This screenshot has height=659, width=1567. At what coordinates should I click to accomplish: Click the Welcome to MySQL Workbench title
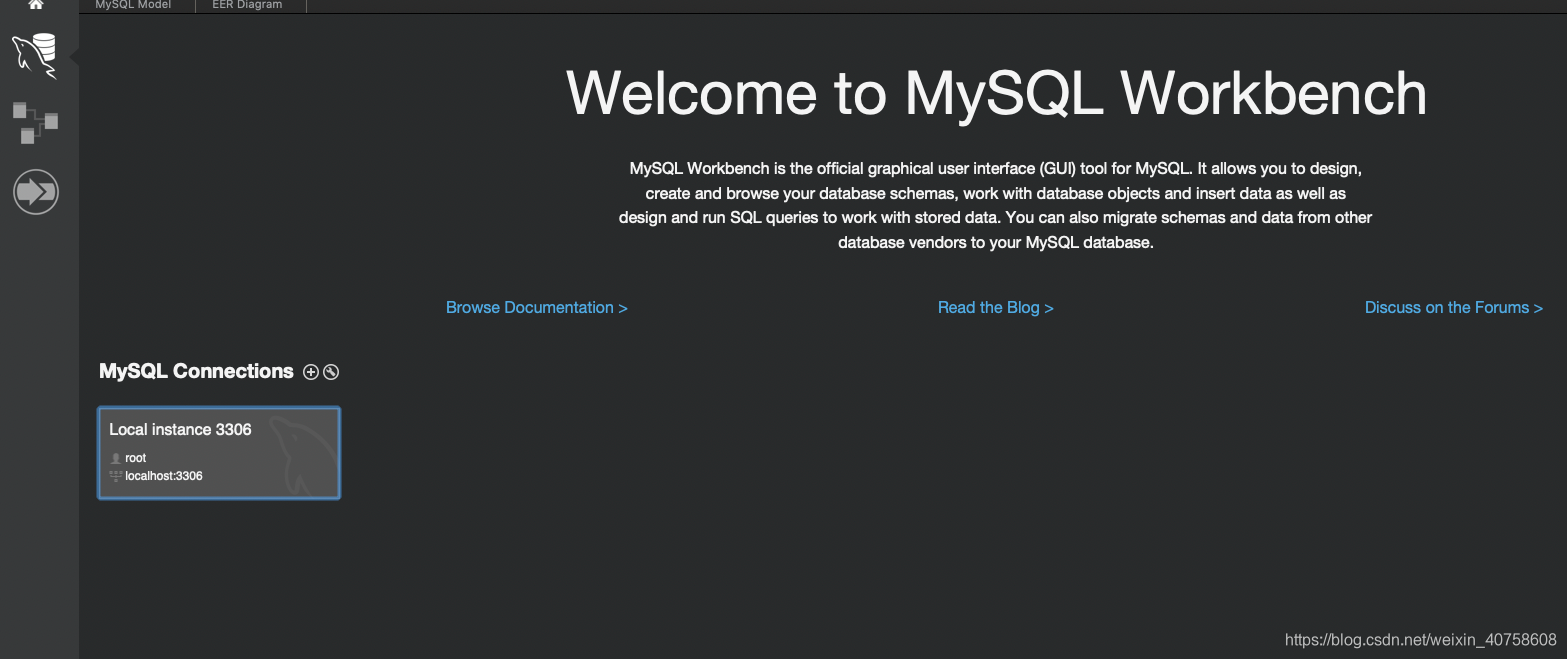[x=996, y=93]
